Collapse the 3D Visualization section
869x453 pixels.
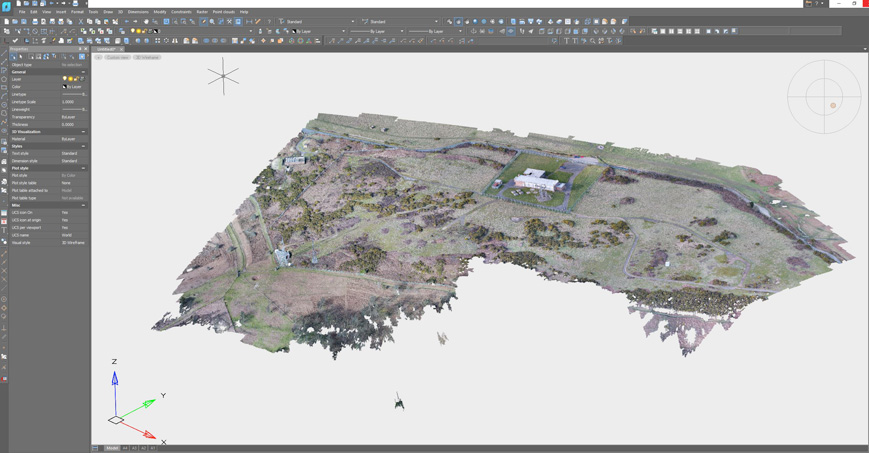coord(83,132)
